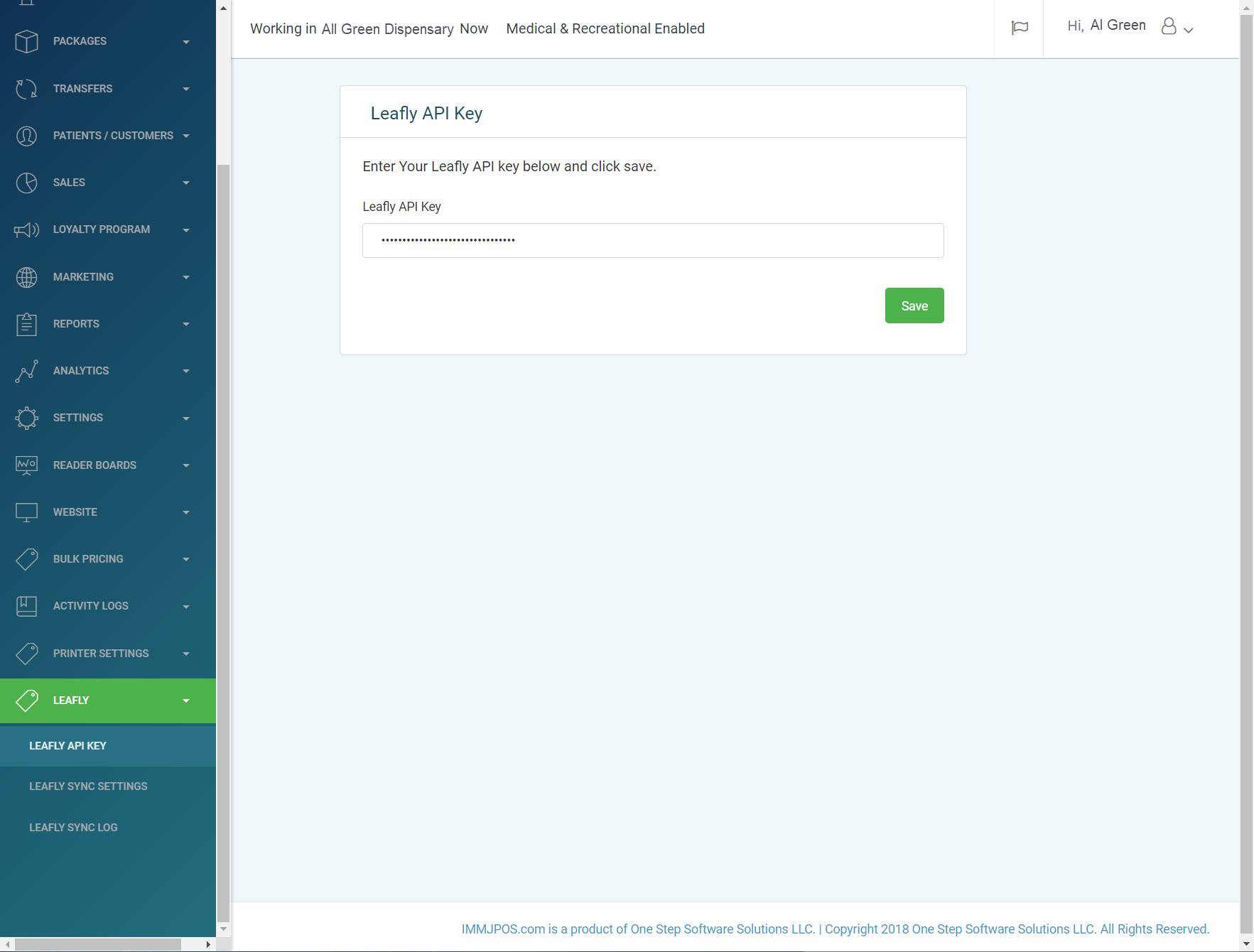Open the Settings menu label

click(x=78, y=418)
